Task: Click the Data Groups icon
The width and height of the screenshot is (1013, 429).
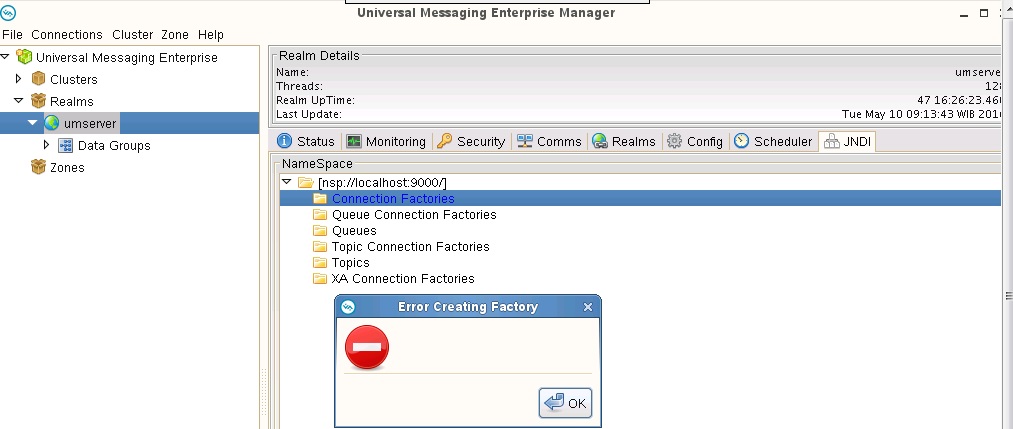Action: click(x=65, y=145)
